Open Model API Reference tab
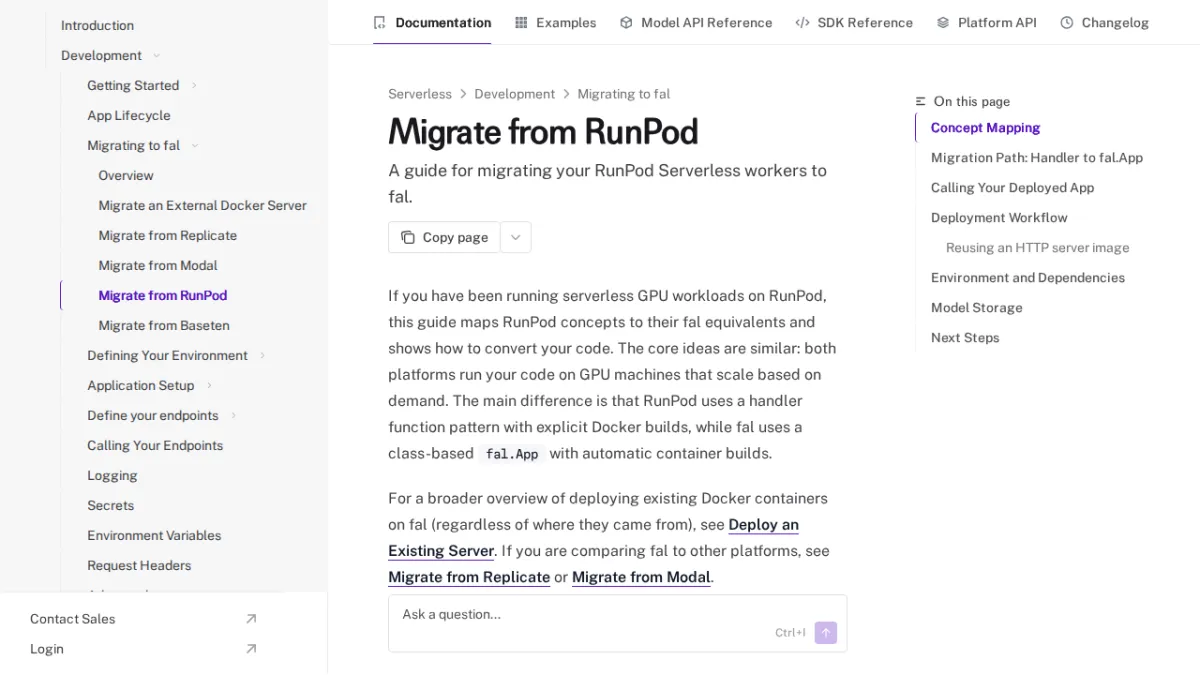Image resolution: width=1200 pixels, height=675 pixels. 696,22
